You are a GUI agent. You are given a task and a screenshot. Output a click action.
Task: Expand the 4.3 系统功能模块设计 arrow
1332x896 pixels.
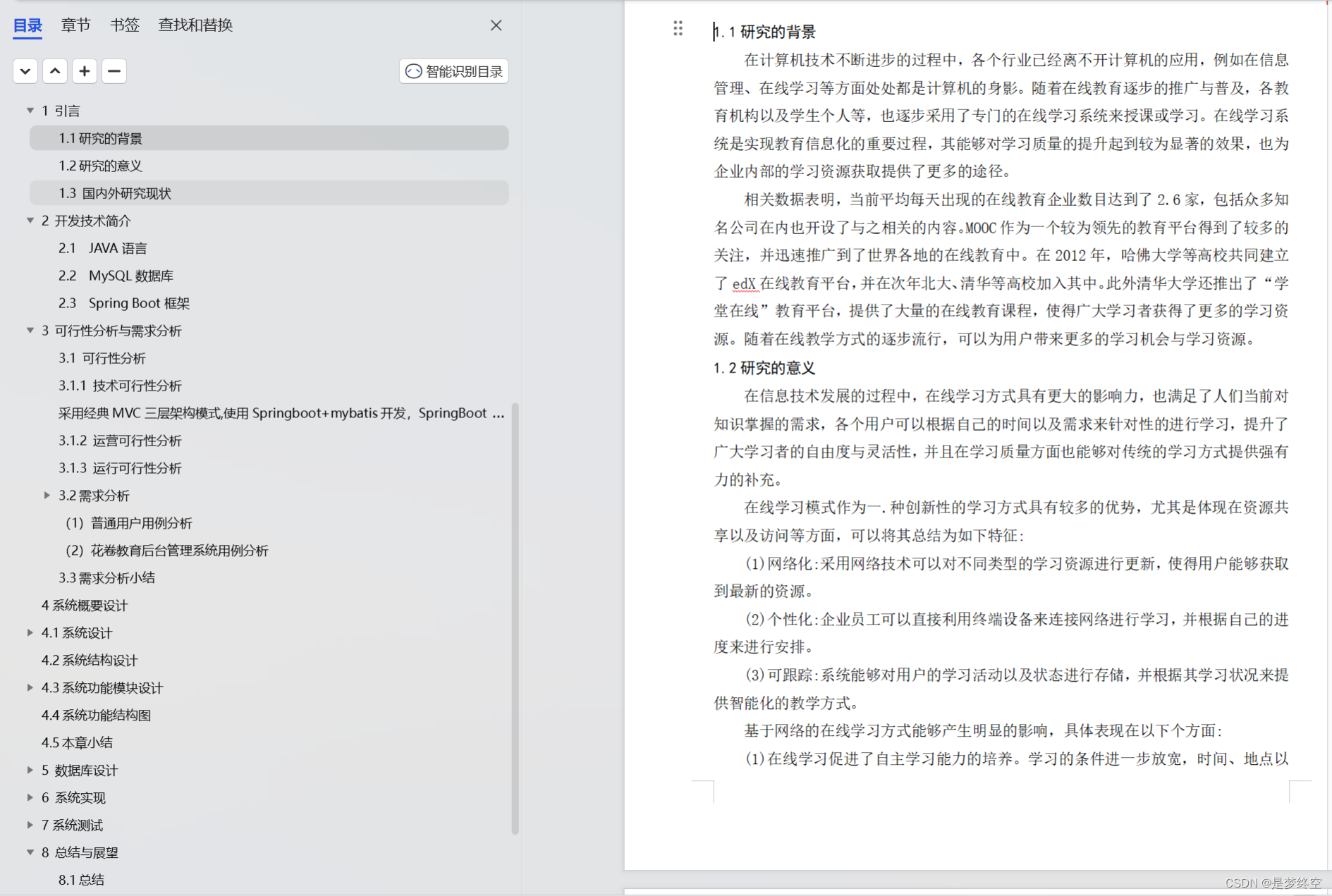[x=30, y=688]
